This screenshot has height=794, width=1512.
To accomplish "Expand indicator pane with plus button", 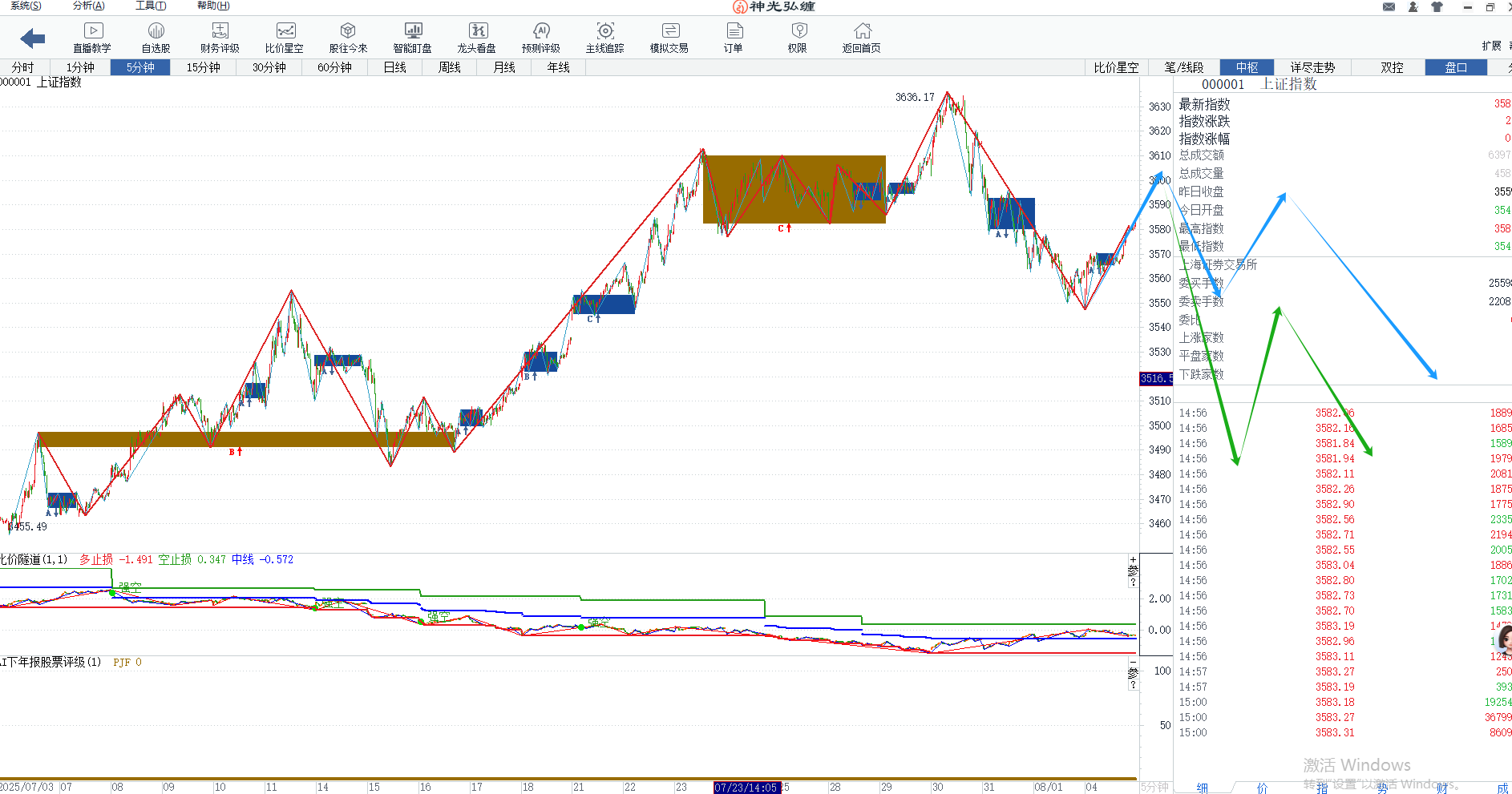I will pyautogui.click(x=1133, y=560).
